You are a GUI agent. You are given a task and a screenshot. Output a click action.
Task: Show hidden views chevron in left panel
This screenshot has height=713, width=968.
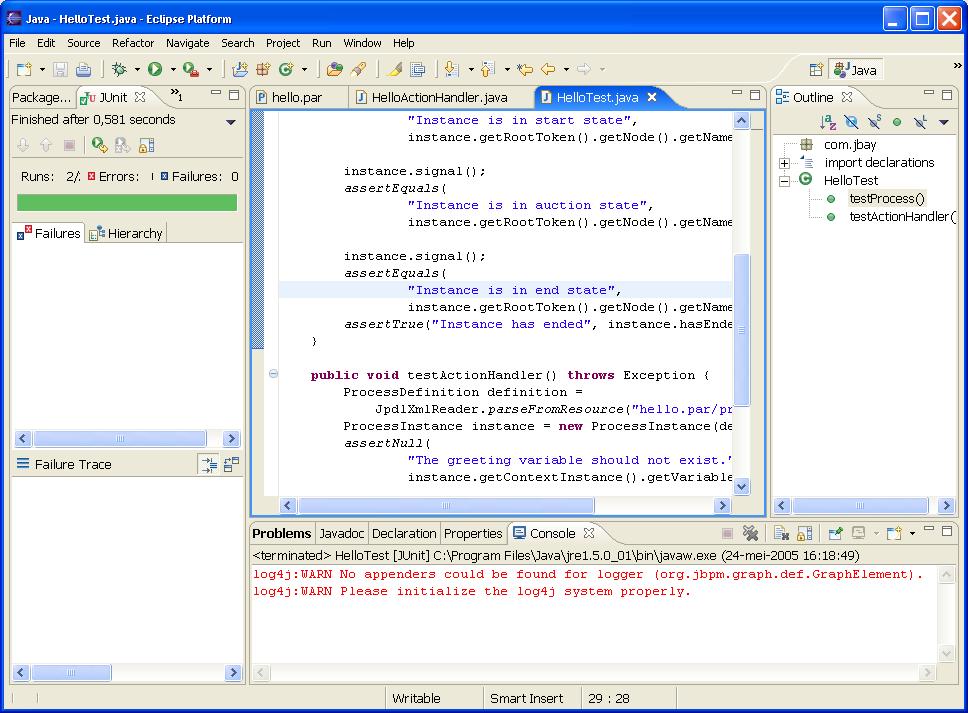pos(177,94)
